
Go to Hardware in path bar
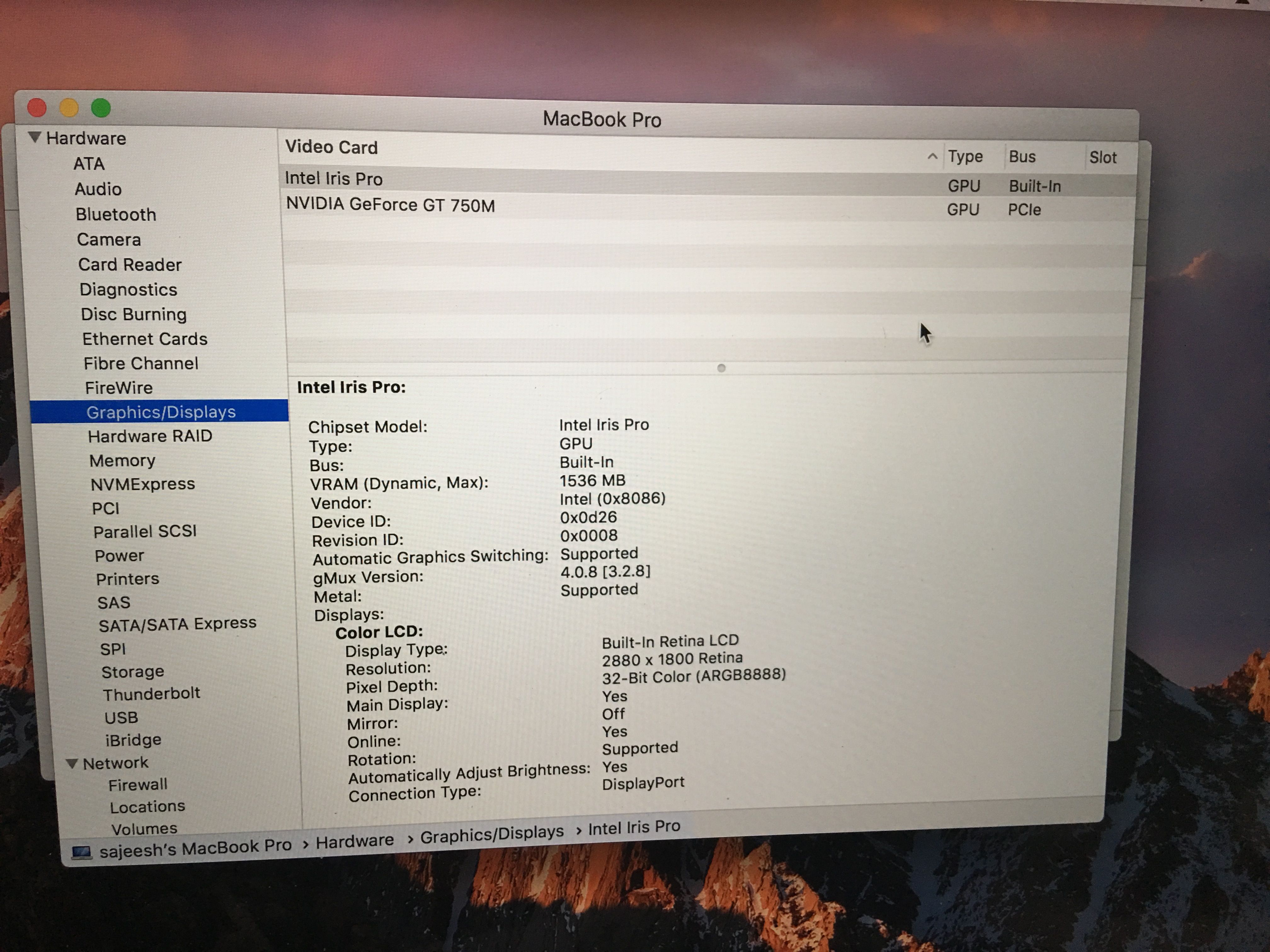point(355,841)
